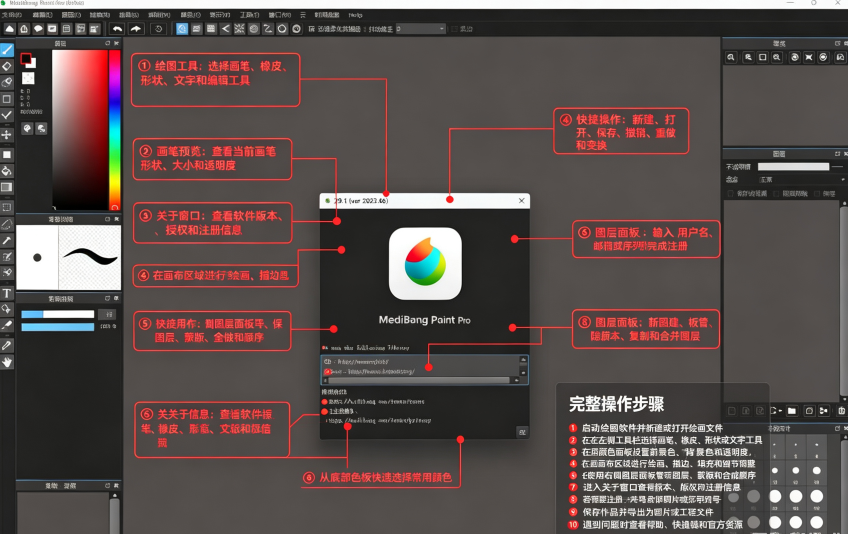Click the white background color swatch

[x=32, y=64]
